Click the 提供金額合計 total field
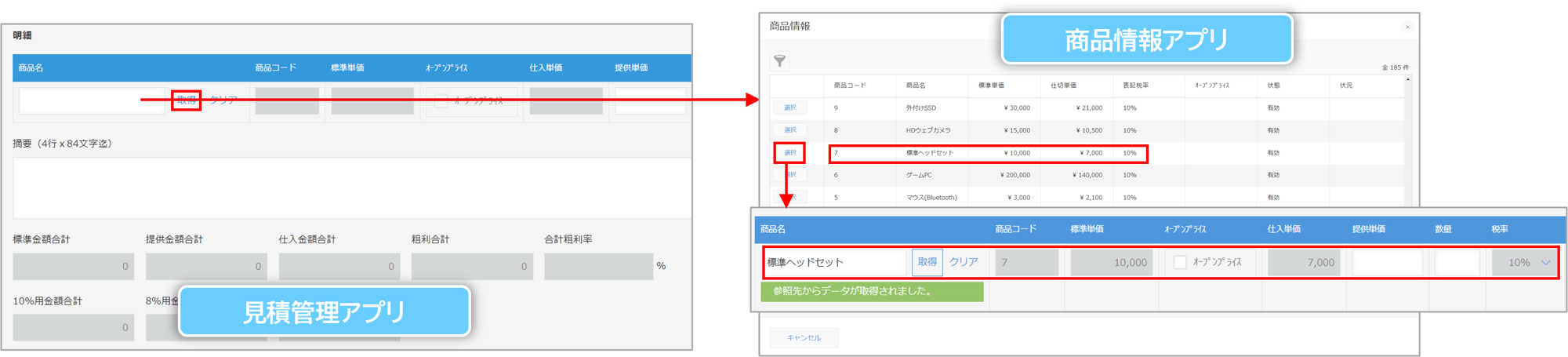The width and height of the screenshot is (1568, 357). (206, 266)
